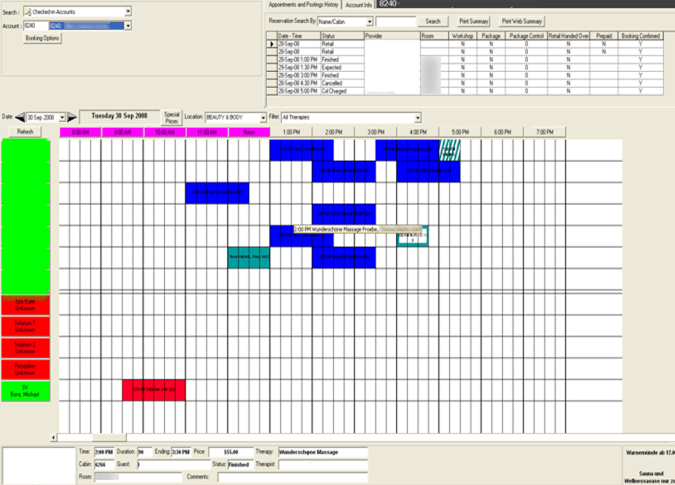The width and height of the screenshot is (675, 485).
Task: Click the Therapy field Wunderschöne Massage
Action: tap(323, 452)
